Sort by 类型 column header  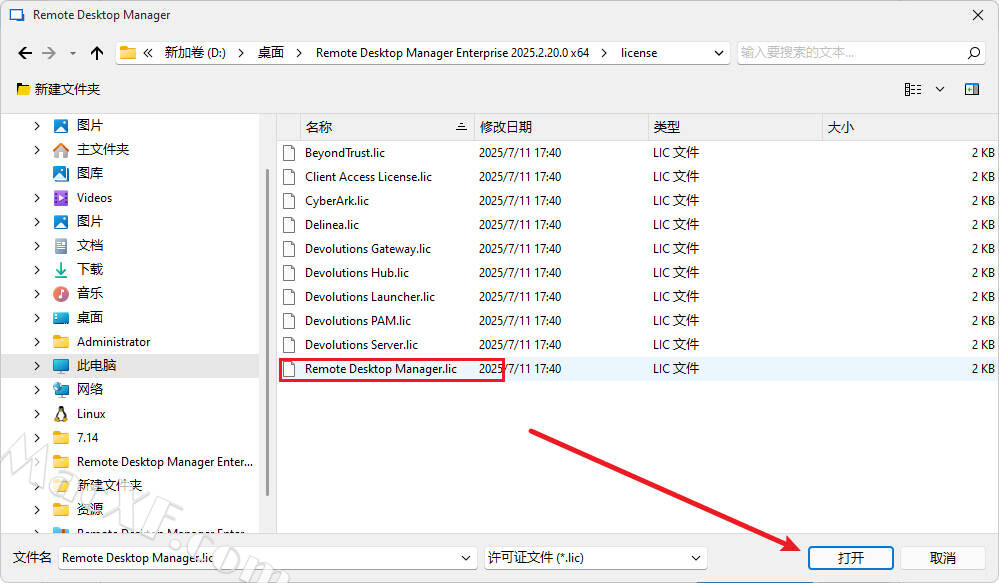(735, 127)
